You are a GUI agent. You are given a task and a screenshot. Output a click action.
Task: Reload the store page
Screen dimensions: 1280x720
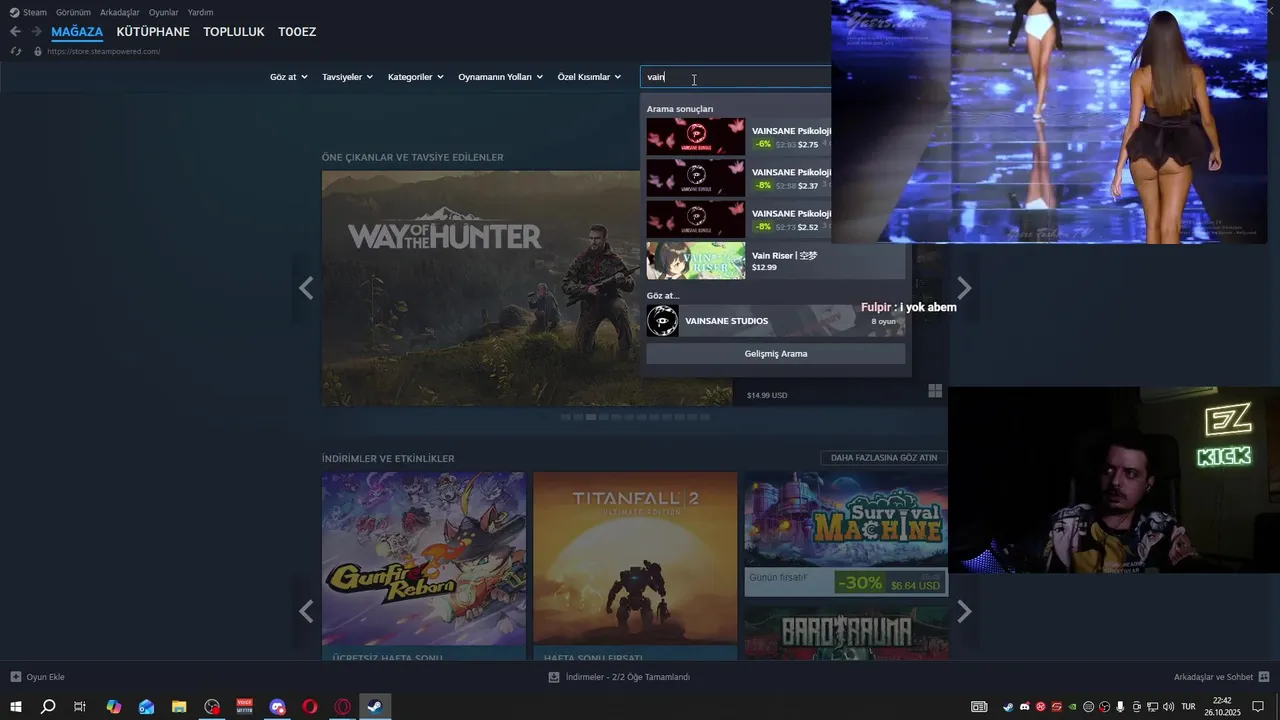coord(16,51)
